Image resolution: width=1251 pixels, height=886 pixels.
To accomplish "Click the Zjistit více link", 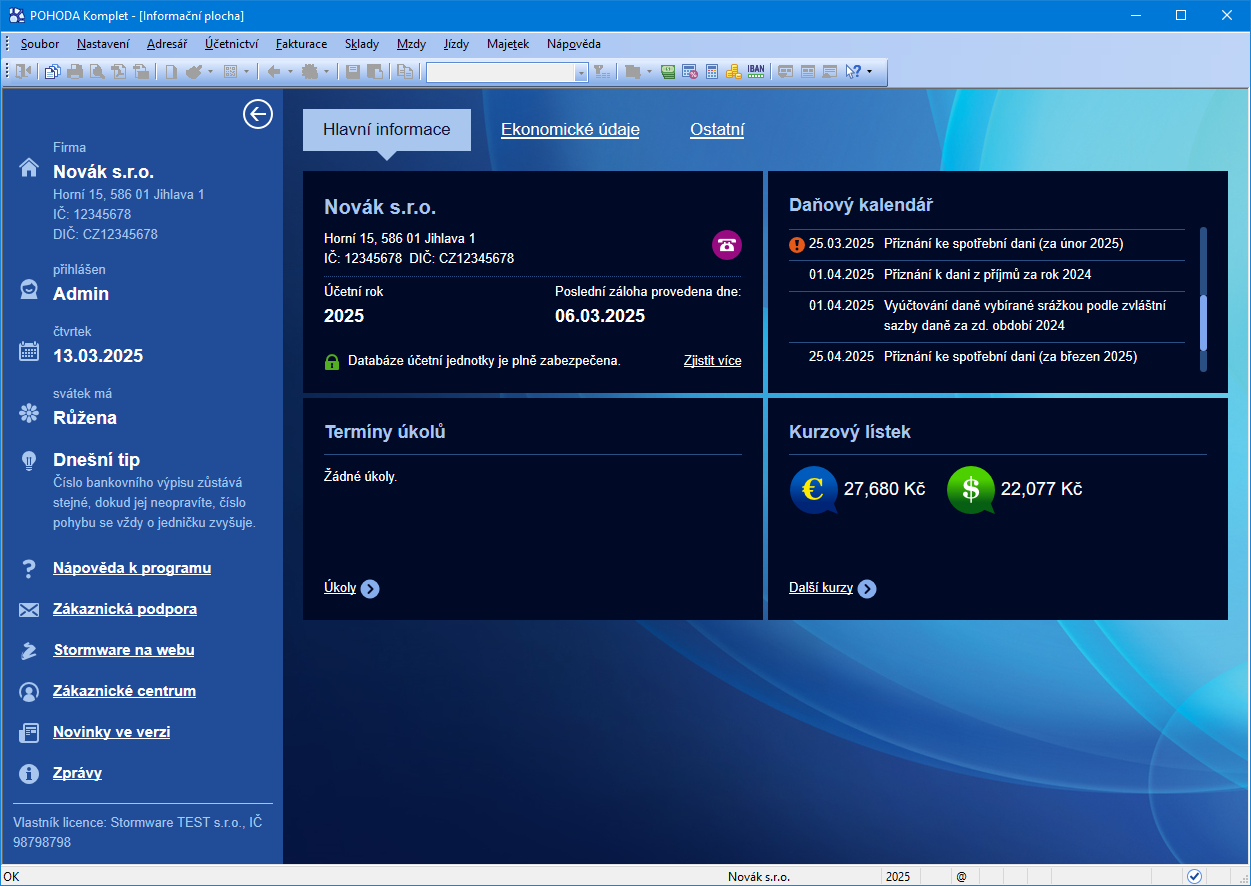I will (713, 361).
